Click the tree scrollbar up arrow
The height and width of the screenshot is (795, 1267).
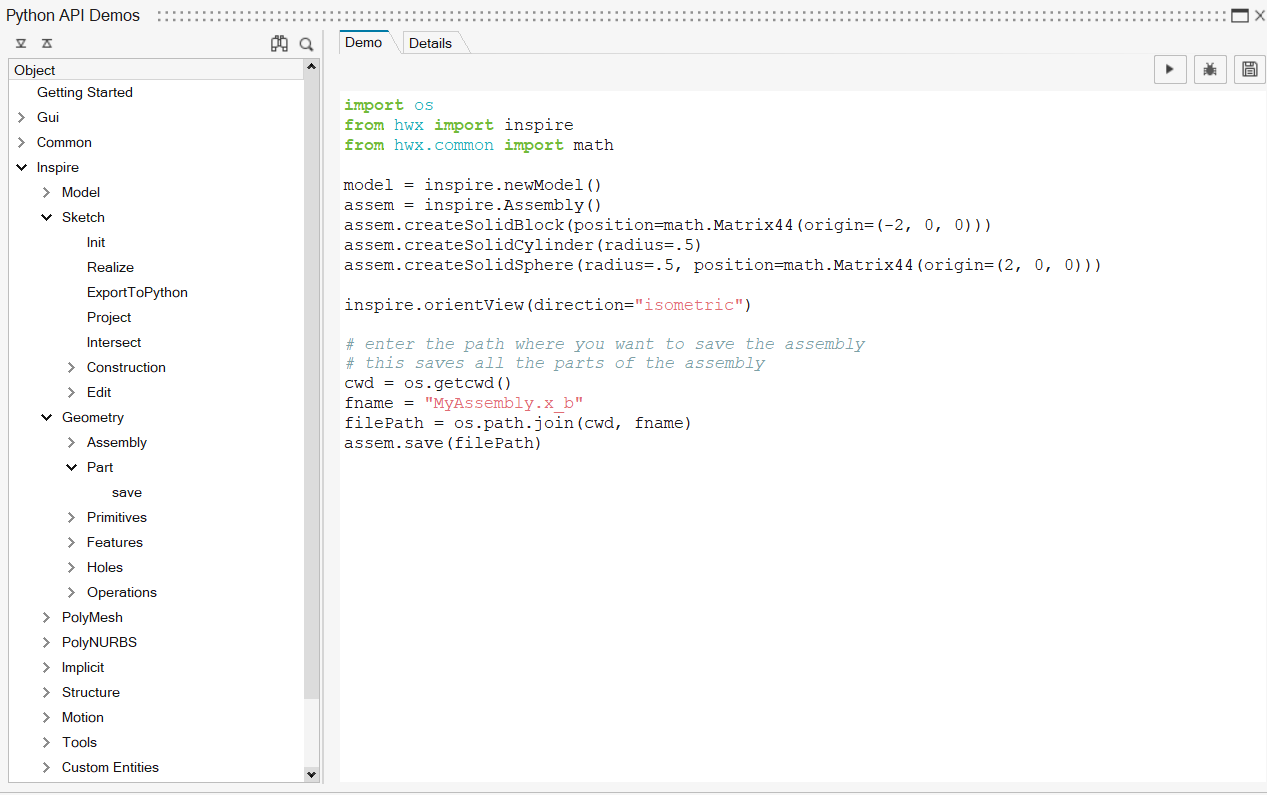point(311,66)
